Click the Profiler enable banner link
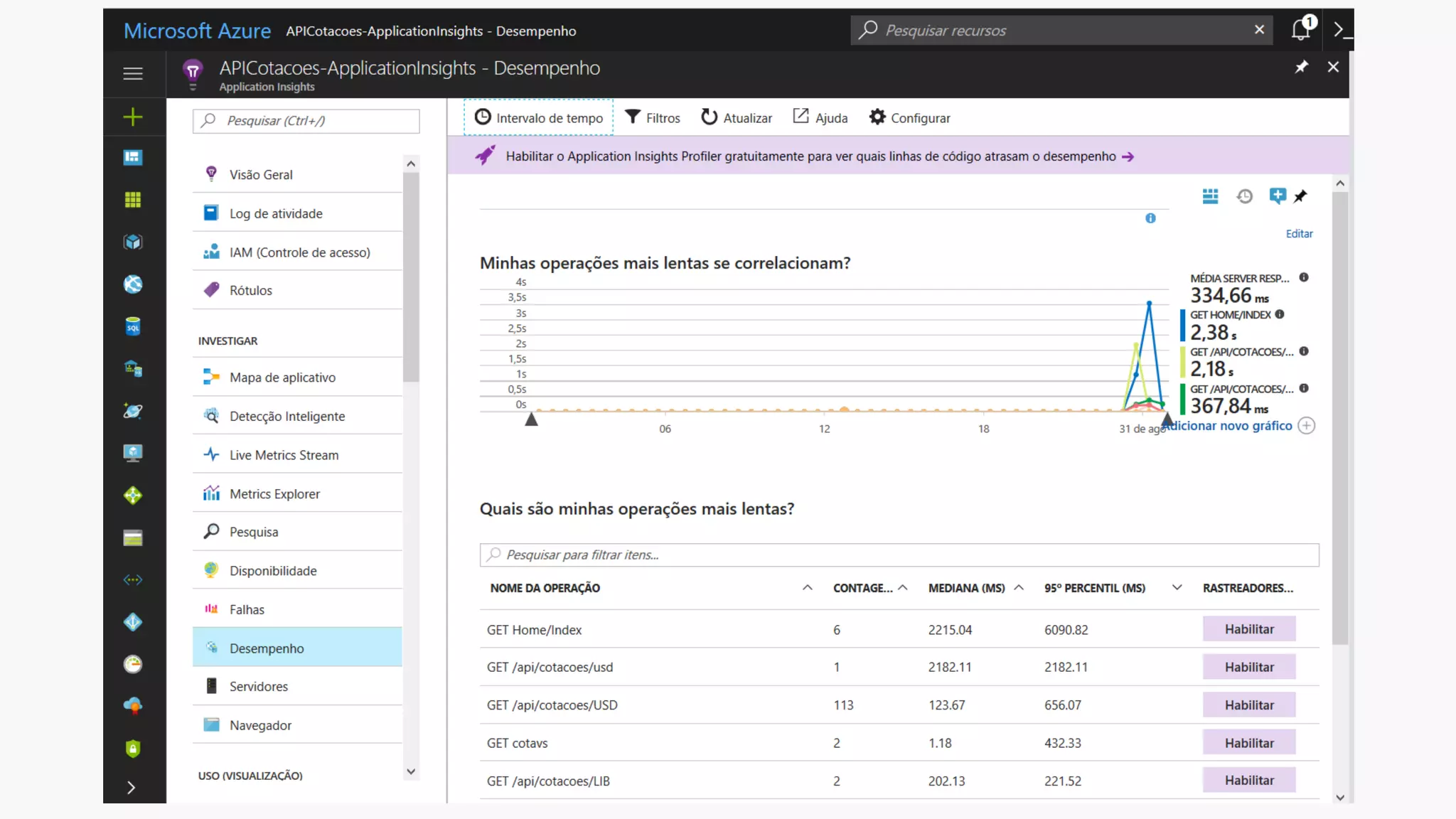The image size is (1456, 819). [x=820, y=156]
